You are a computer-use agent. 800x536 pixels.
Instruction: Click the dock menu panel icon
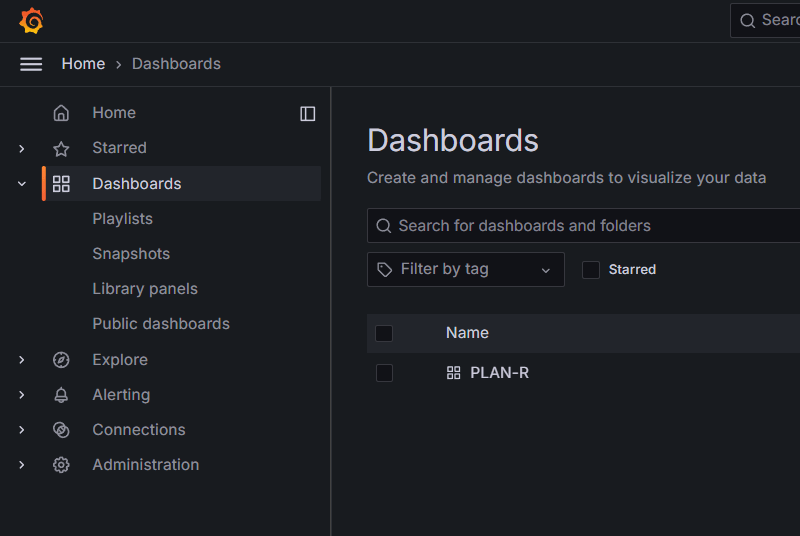pos(308,114)
